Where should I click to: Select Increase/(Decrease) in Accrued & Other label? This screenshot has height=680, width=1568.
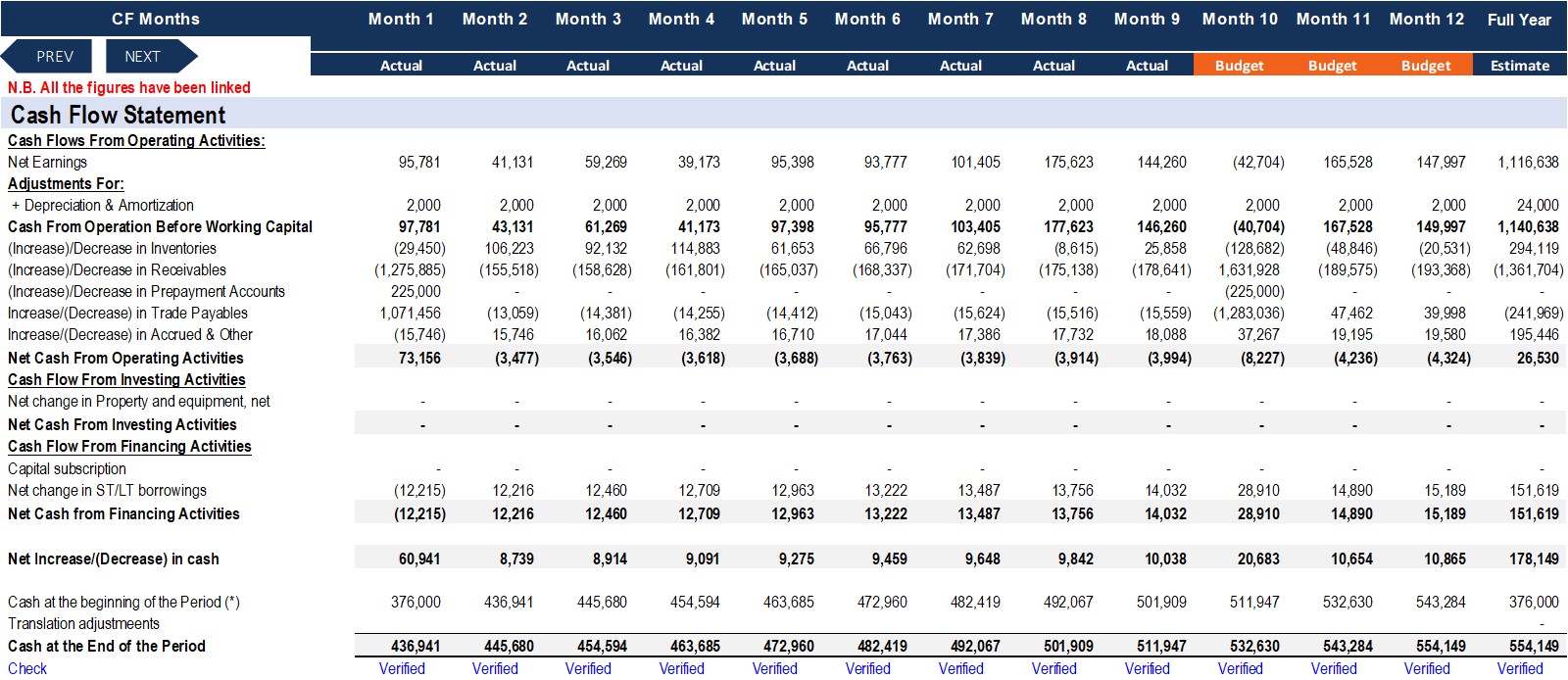[x=129, y=334]
